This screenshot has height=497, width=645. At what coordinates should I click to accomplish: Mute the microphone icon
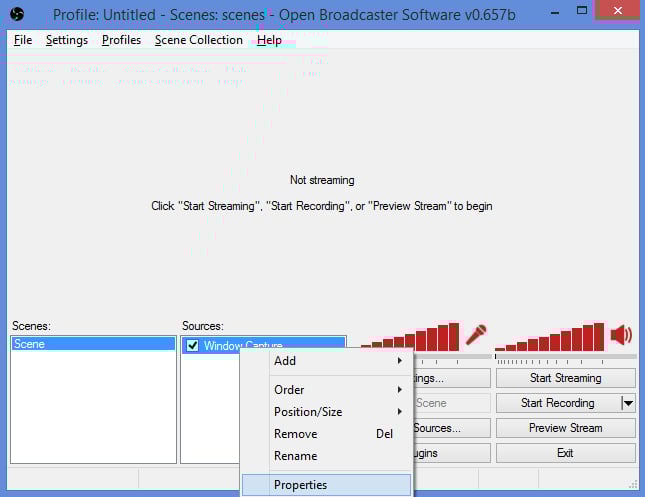point(476,334)
